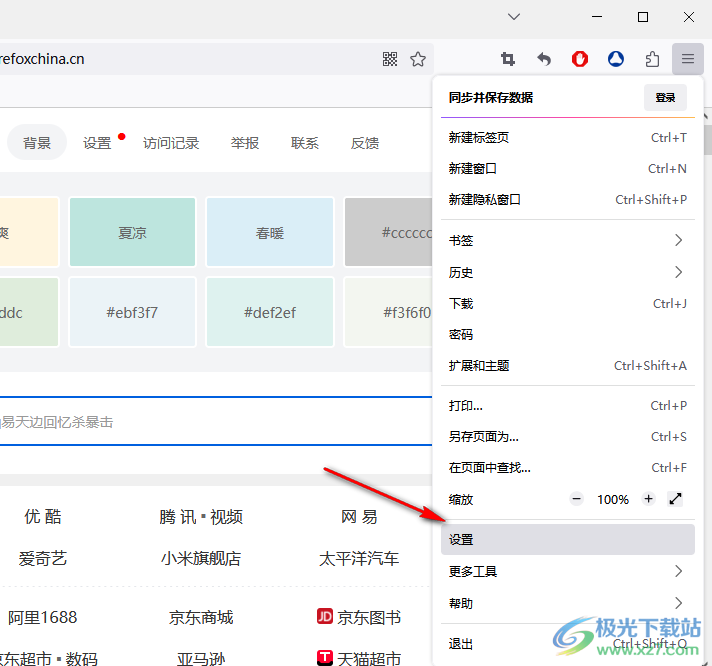
Task: Pick the #def2ef color swatch
Action: point(270,312)
